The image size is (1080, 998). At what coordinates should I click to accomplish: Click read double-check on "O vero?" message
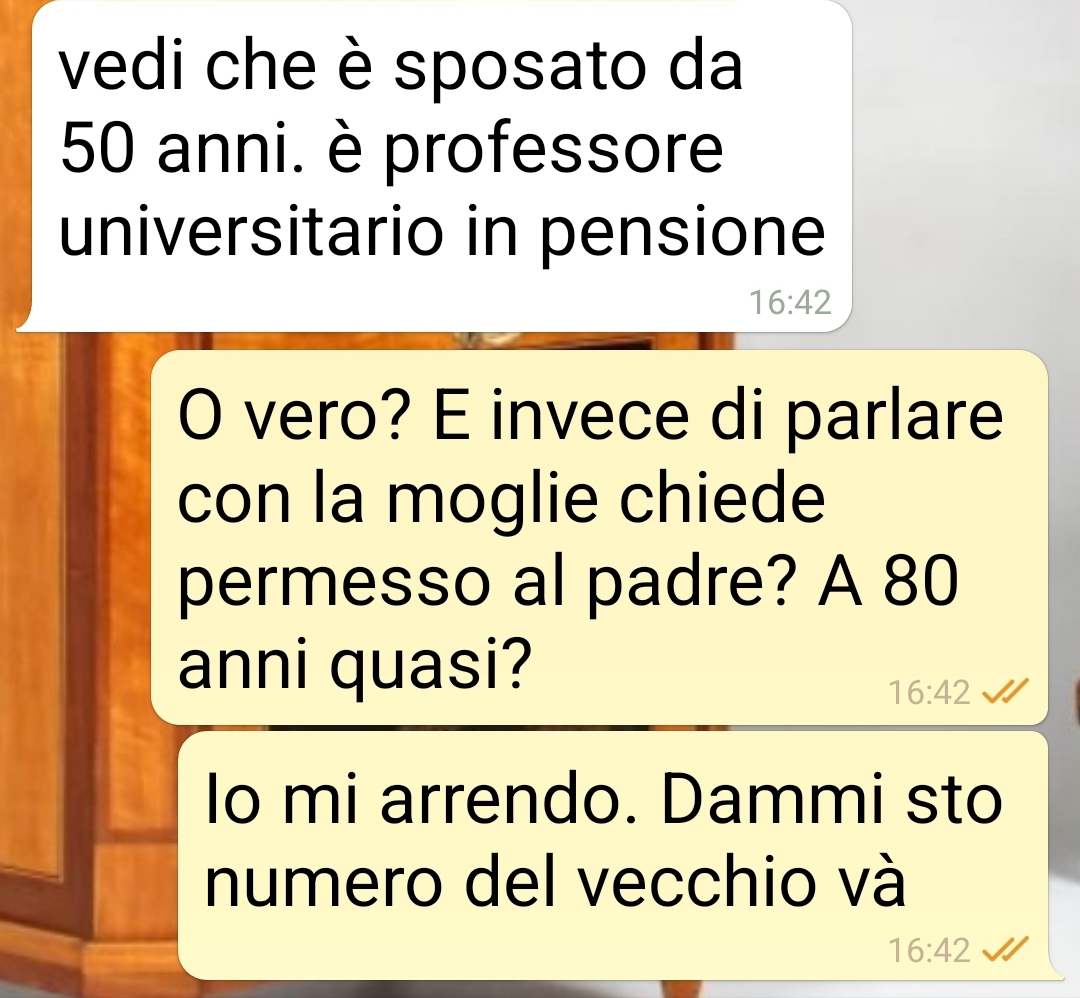(x=1005, y=691)
